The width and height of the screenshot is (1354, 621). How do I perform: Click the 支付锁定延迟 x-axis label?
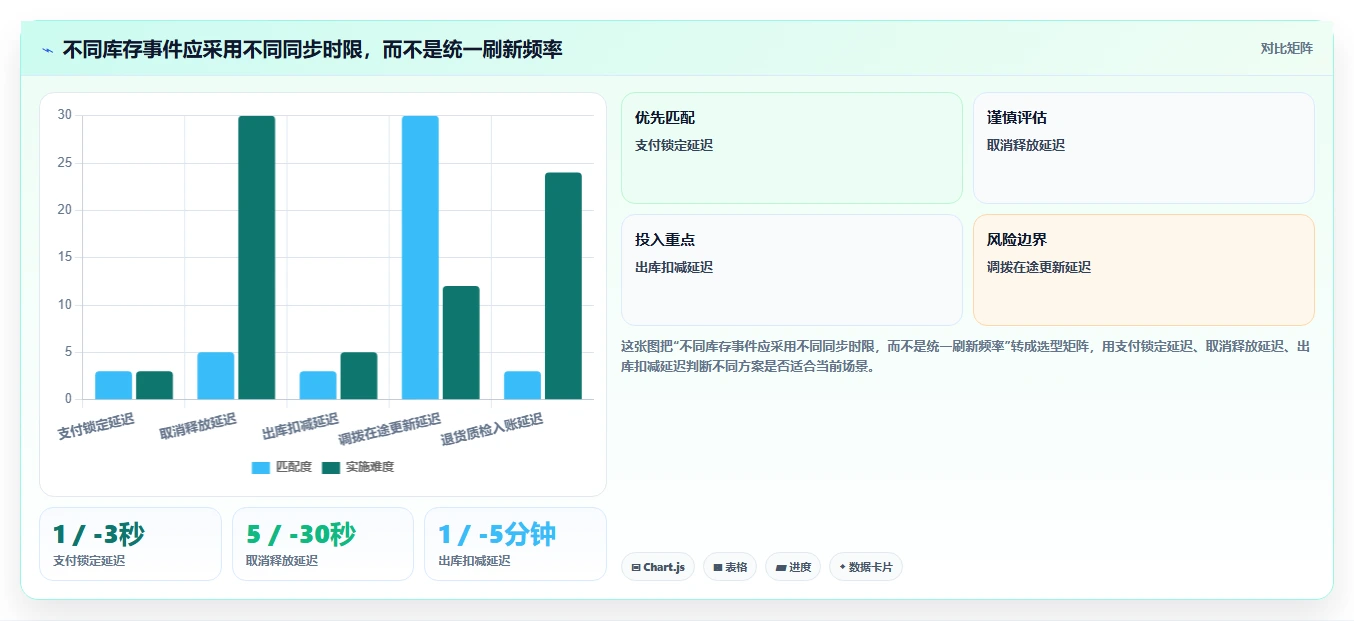click(x=96, y=427)
